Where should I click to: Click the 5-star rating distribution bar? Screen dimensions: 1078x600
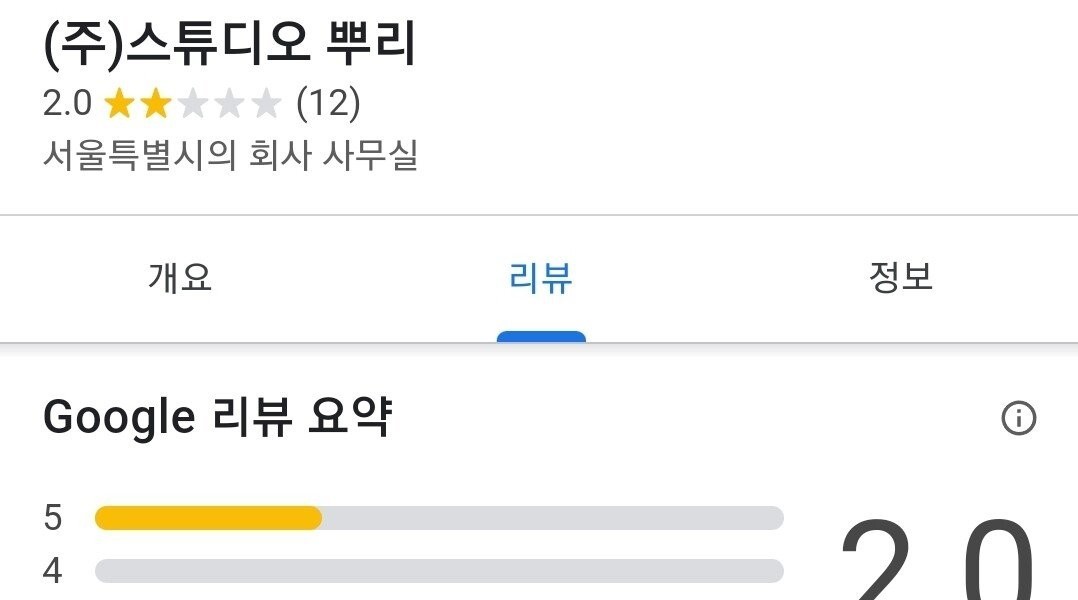pos(439,518)
